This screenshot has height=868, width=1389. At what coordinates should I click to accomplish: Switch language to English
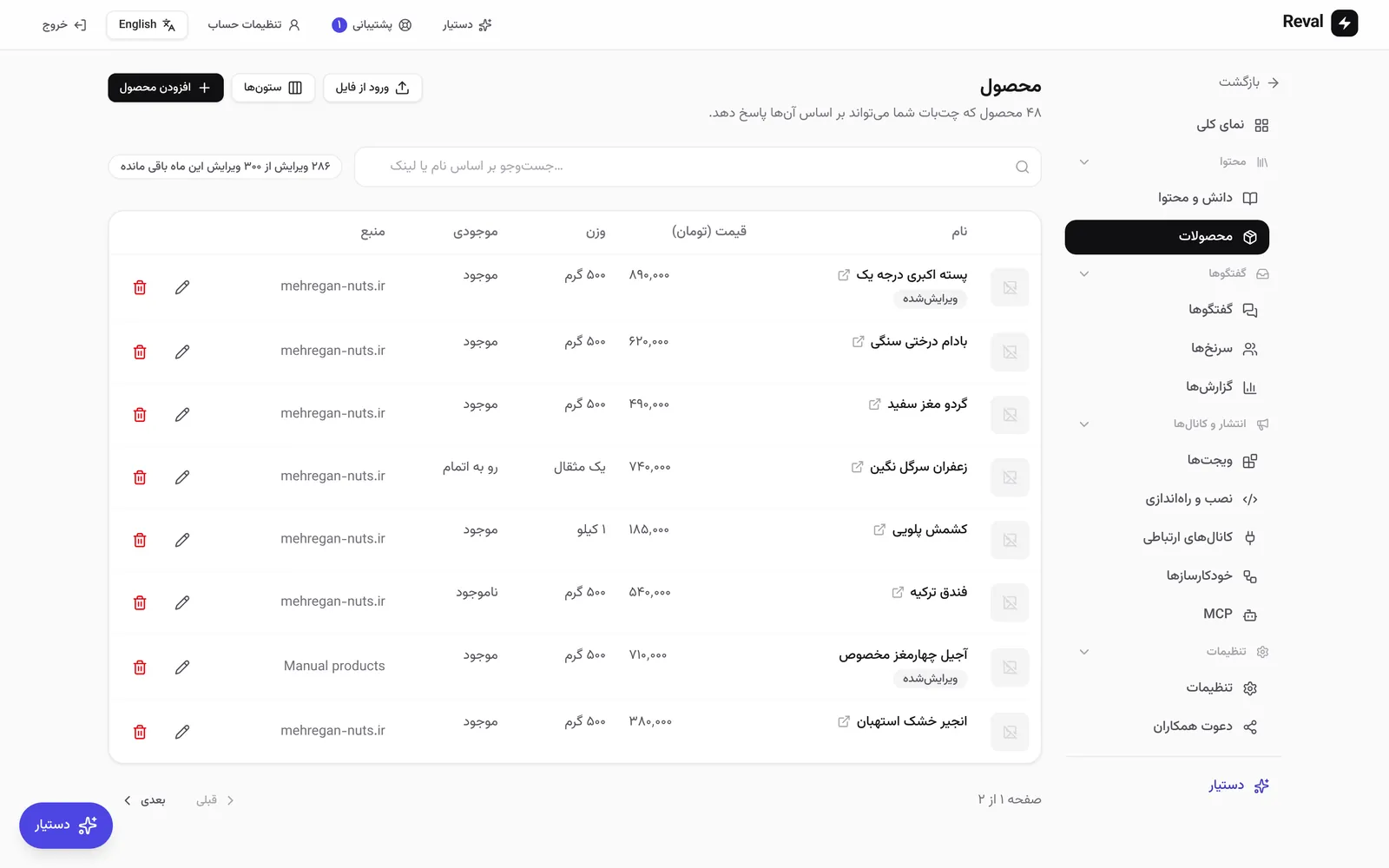147,25
